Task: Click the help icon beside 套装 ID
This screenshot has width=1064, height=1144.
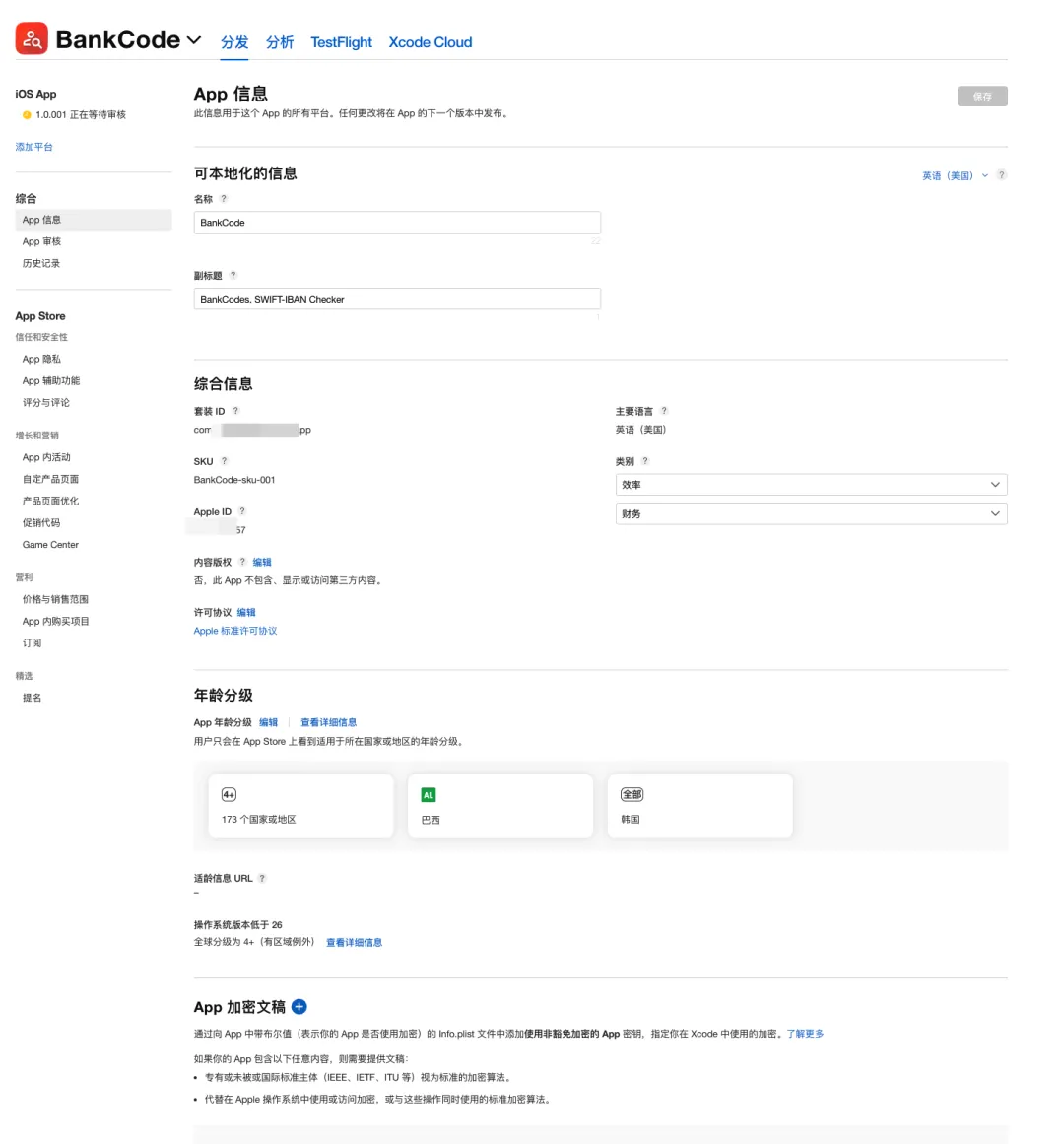Action: pos(235,411)
